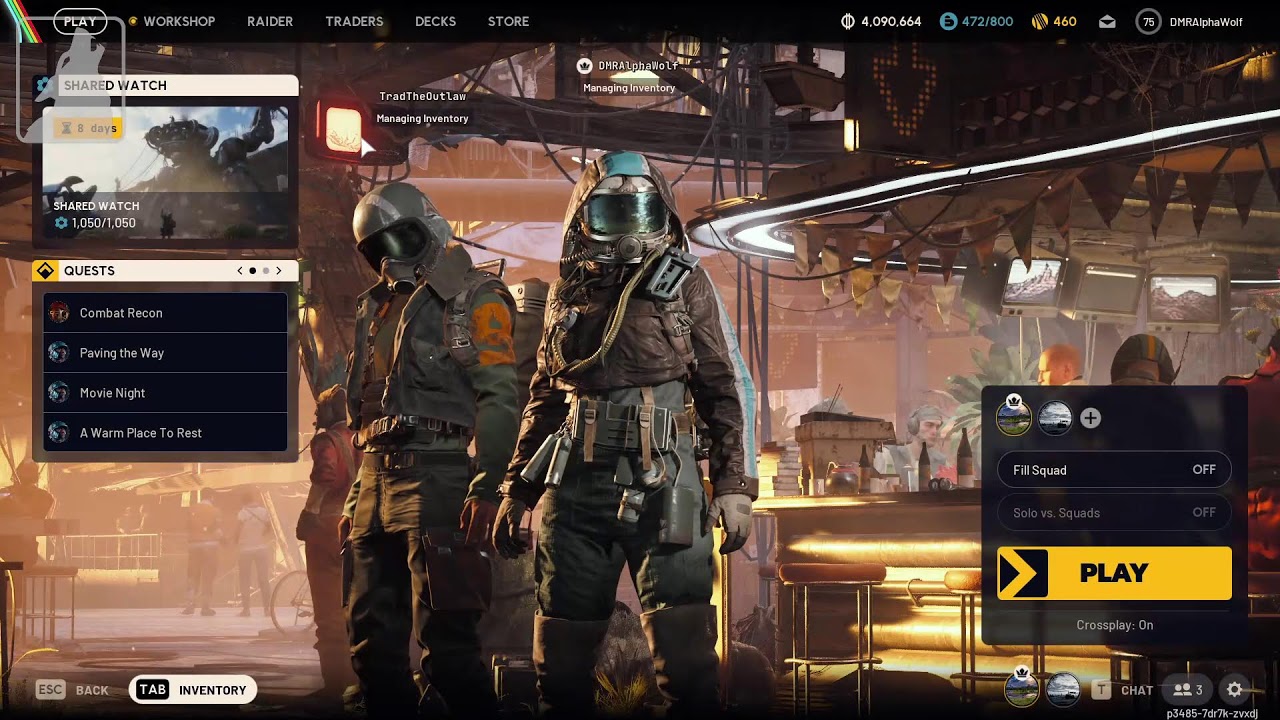
Task: Add a squad member with plus button
Action: tap(1090, 418)
